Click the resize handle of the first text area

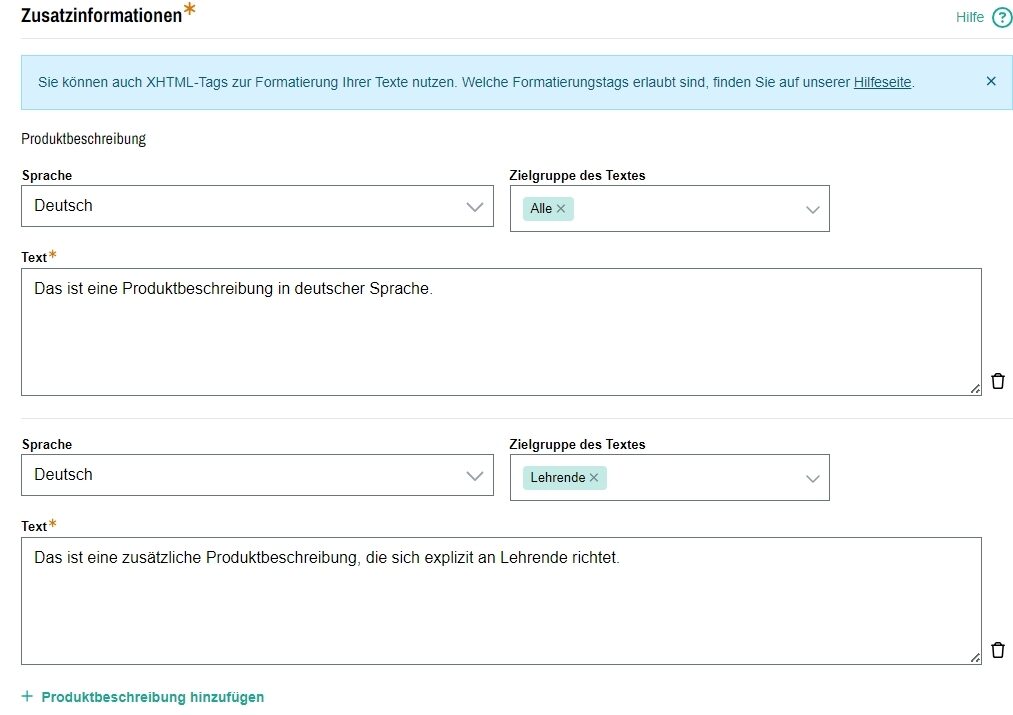pos(975,389)
